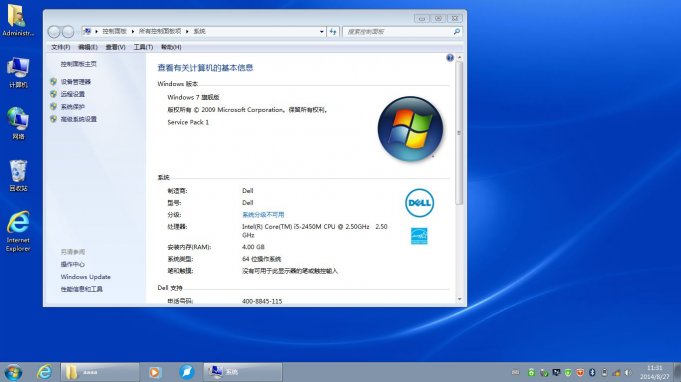The height and width of the screenshot is (382, 681).
Task: Launch Windows Media Player from taskbar
Action: click(x=155, y=372)
